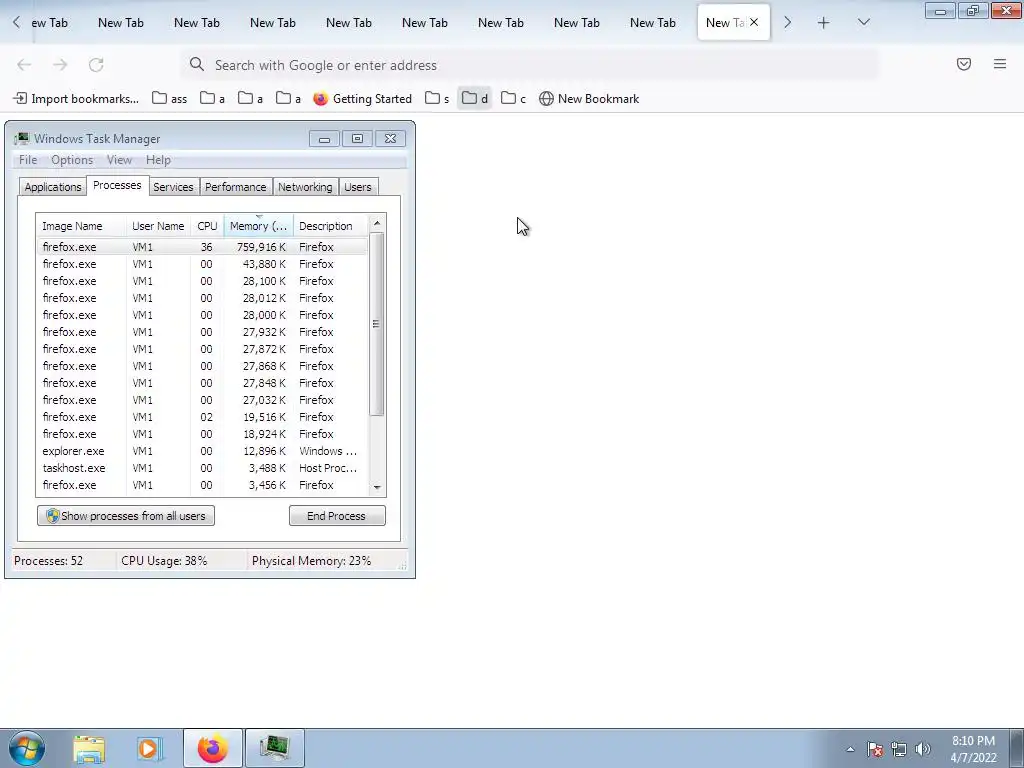Click process list scroll up arrow
This screenshot has width=1024, height=768.
pyautogui.click(x=377, y=223)
